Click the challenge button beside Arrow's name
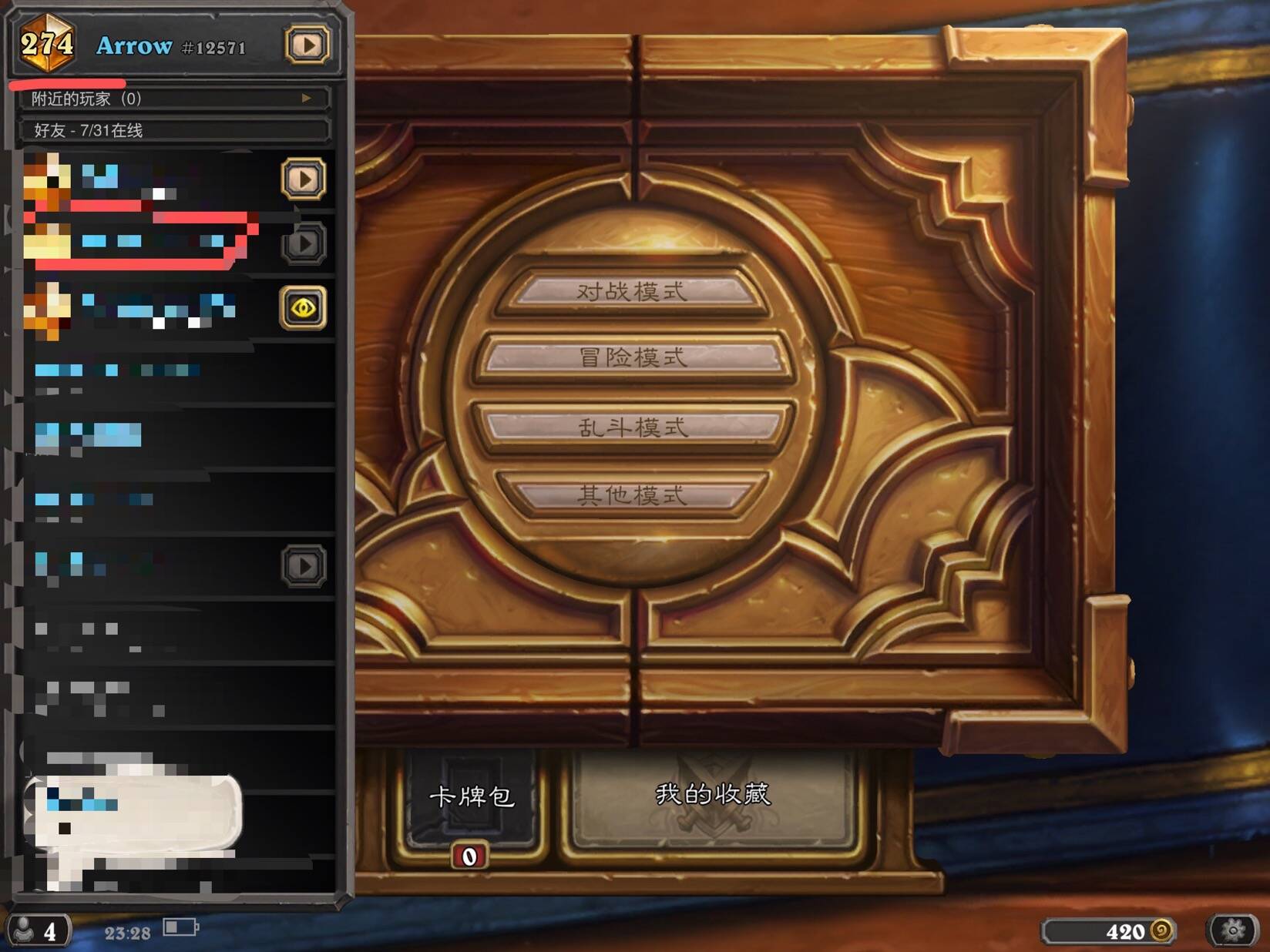Image resolution: width=1270 pixels, height=952 pixels. [307, 45]
